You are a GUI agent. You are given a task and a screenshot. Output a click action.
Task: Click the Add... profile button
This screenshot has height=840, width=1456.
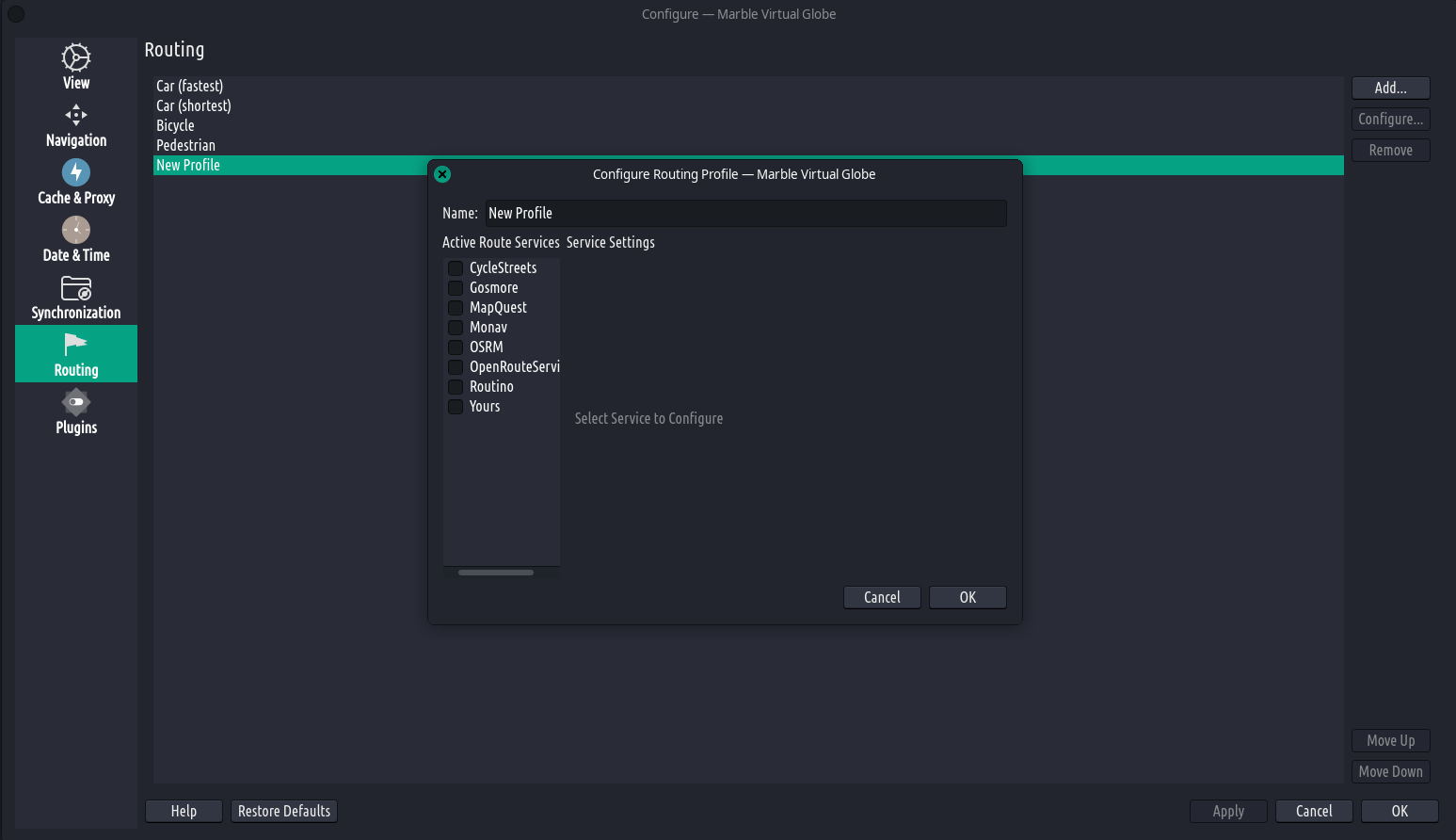[x=1390, y=88]
